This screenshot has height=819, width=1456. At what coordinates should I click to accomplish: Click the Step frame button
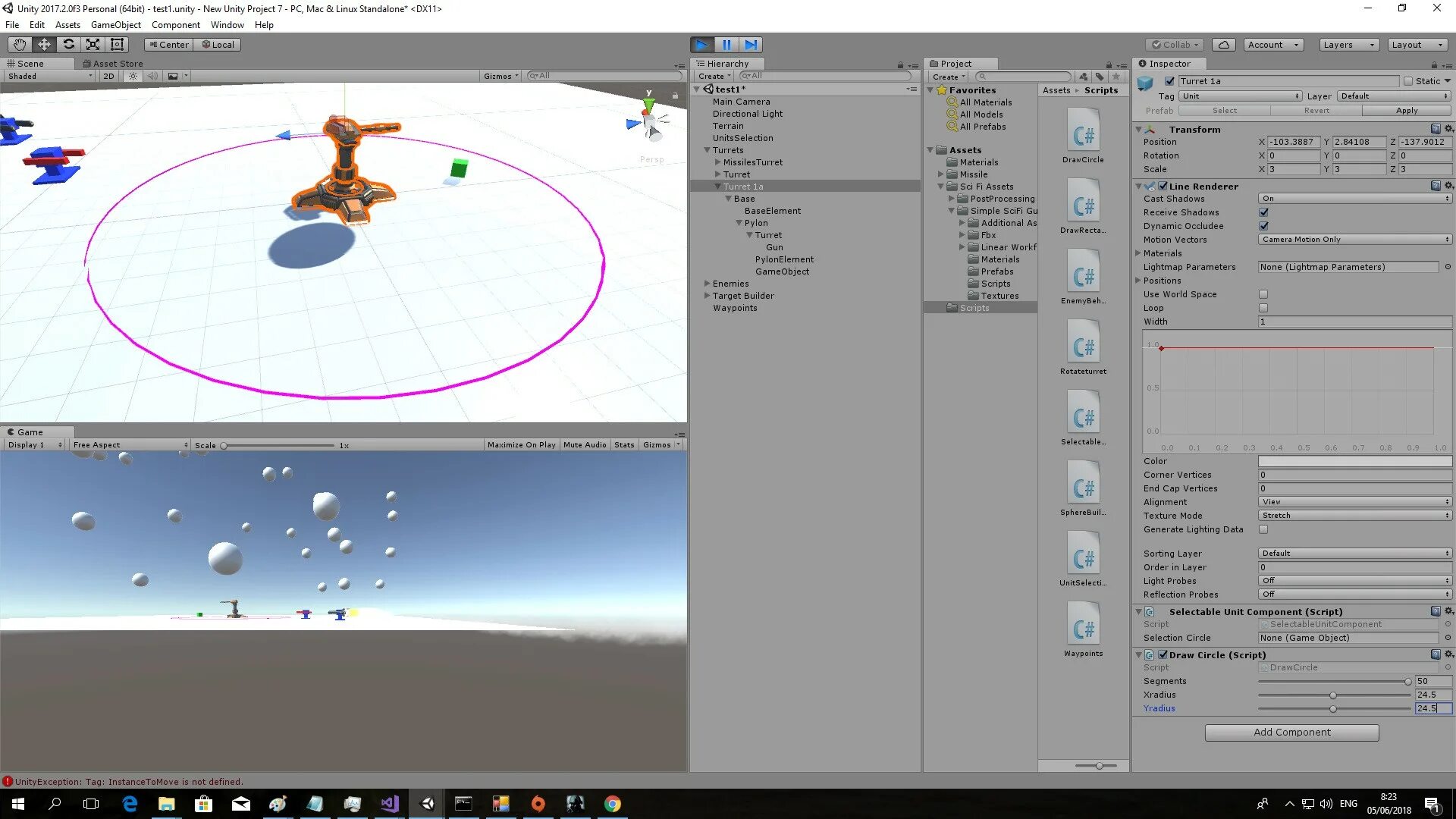tap(750, 45)
